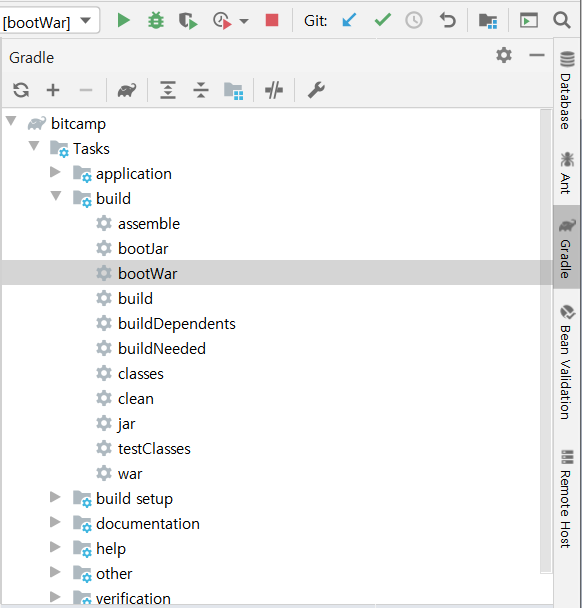Screen dimensions: 582x608
Task: Open Gradle panel settings gear
Action: click(504, 55)
